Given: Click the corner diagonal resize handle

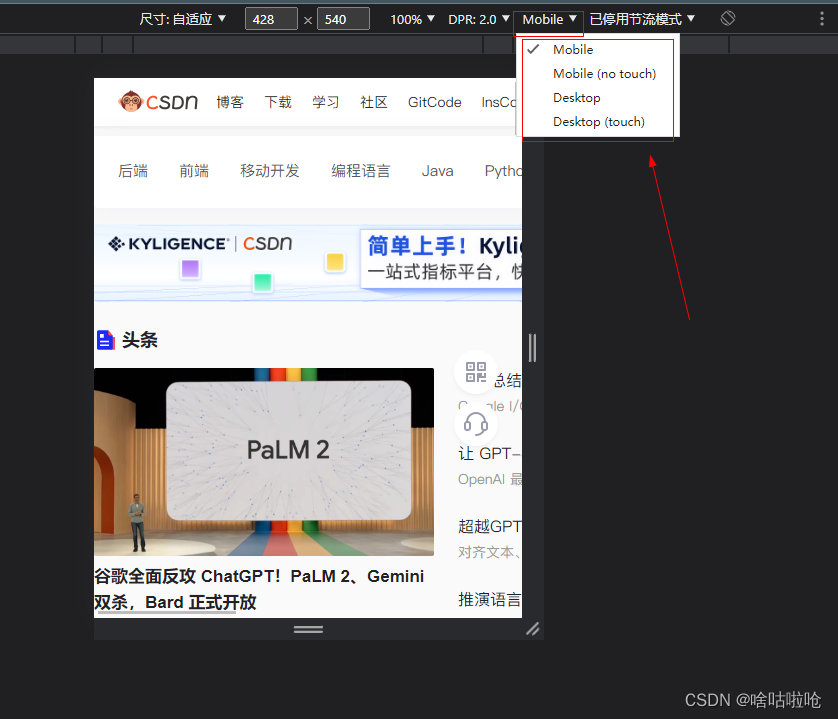Looking at the screenshot, I should tap(533, 629).
